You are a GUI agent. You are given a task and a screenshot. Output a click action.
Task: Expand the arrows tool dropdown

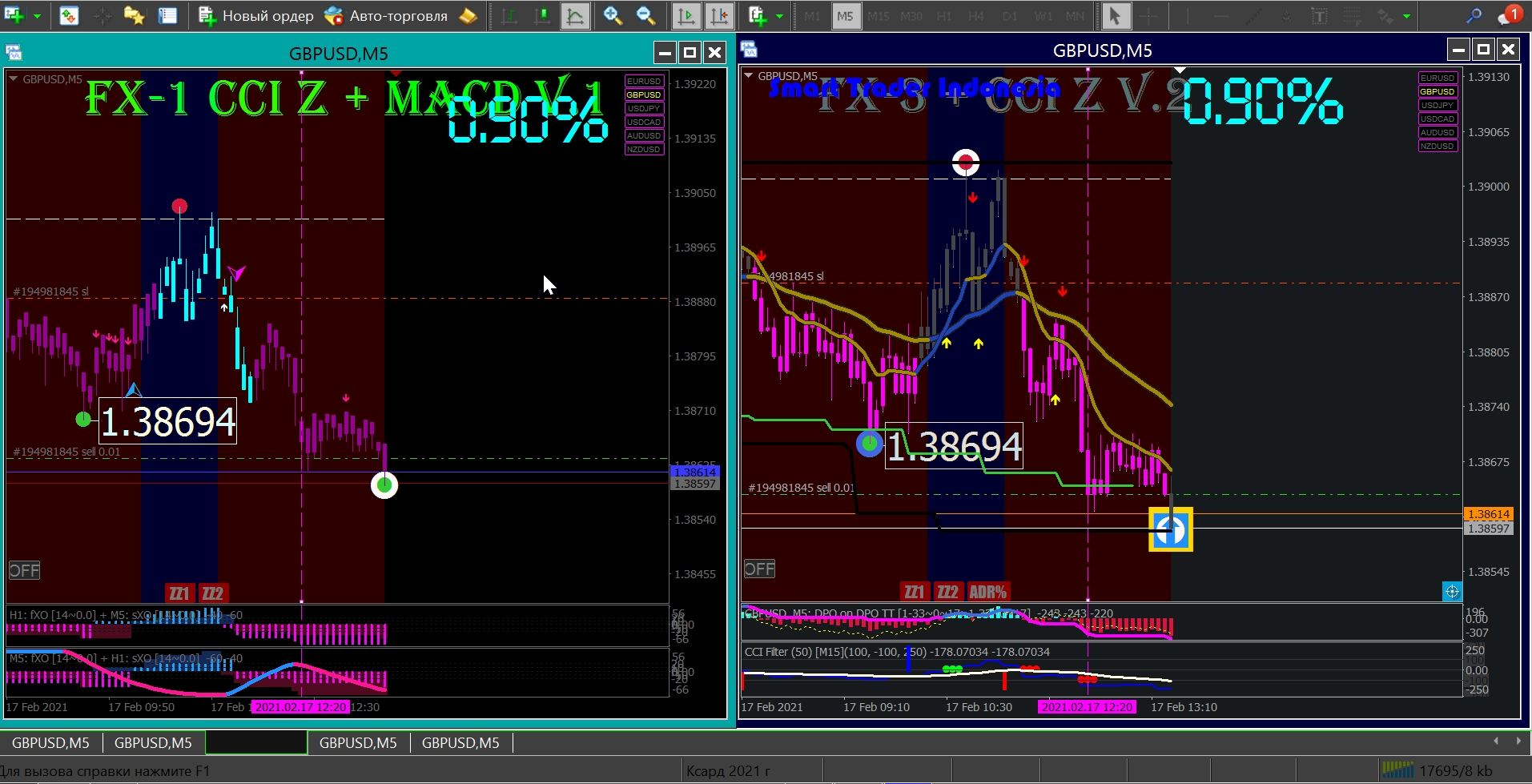1406,16
